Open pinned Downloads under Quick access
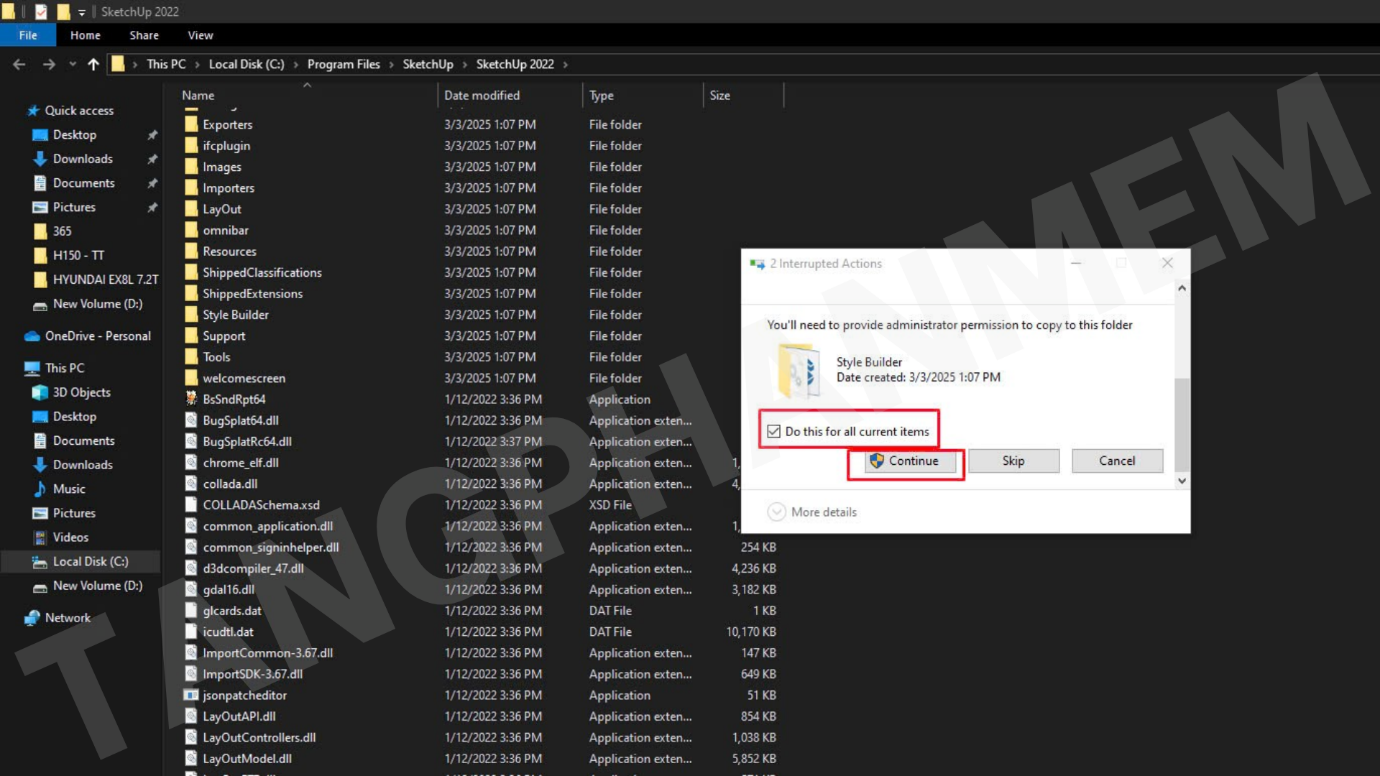This screenshot has height=776, width=1380. (83, 159)
